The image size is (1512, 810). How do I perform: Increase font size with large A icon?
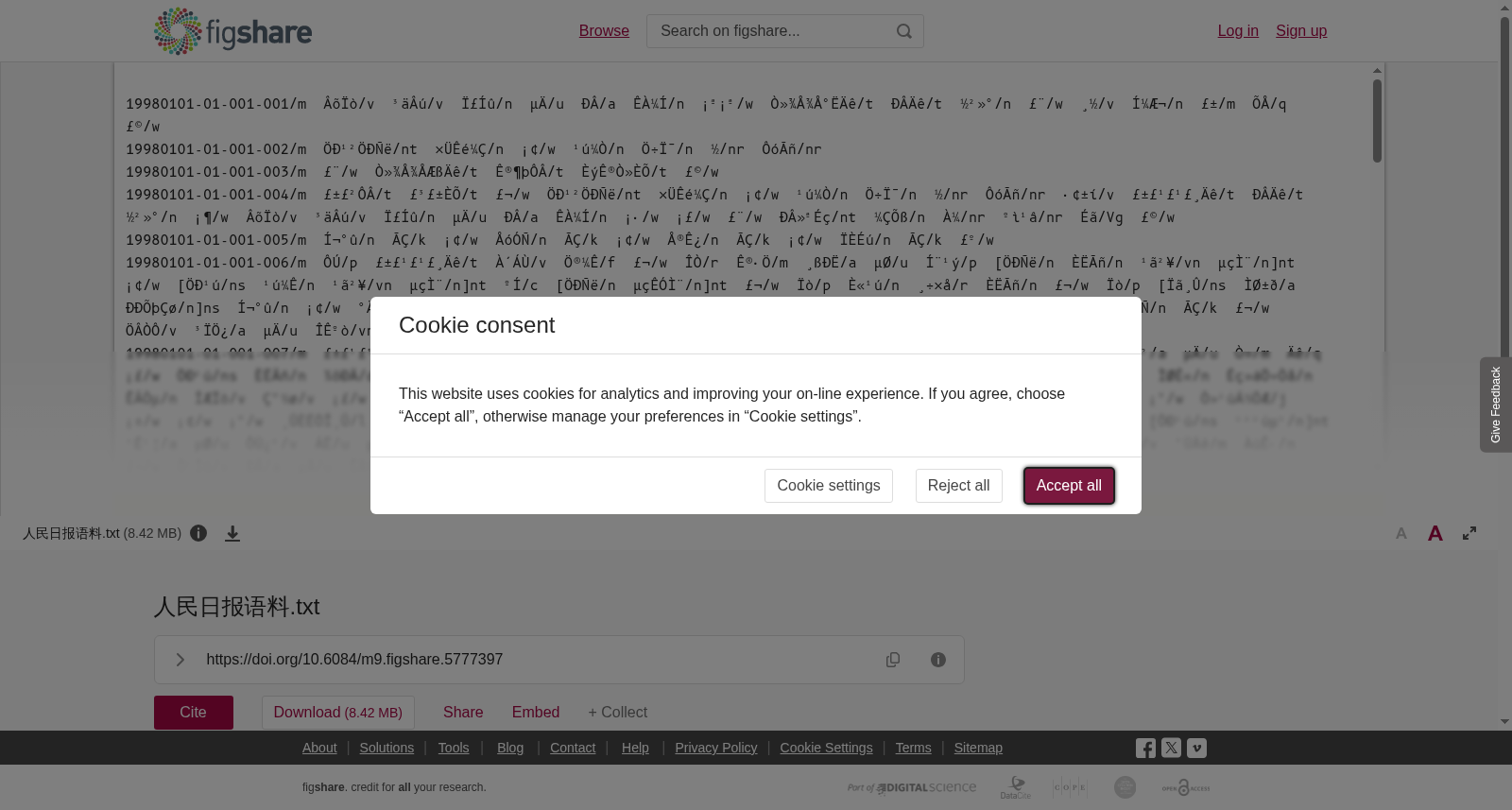pos(1435,534)
